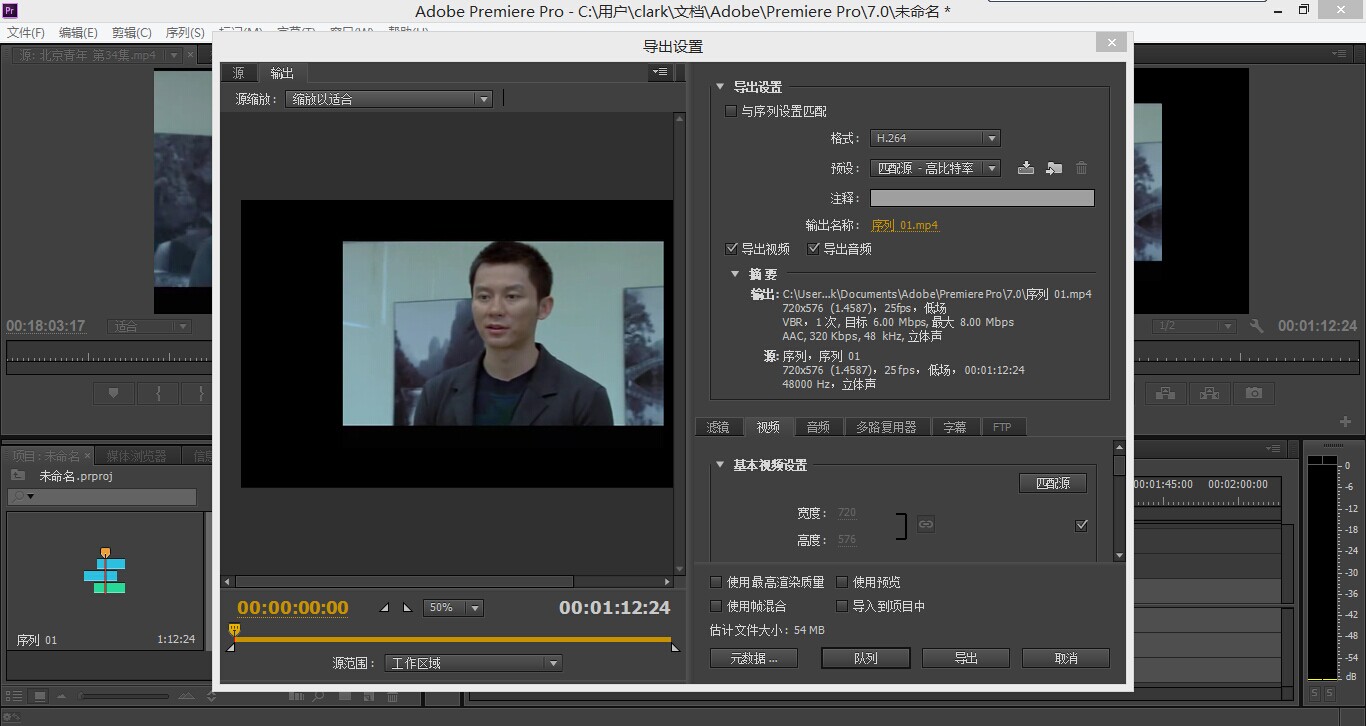
Task: Click the 注释 comments input field
Action: point(982,198)
